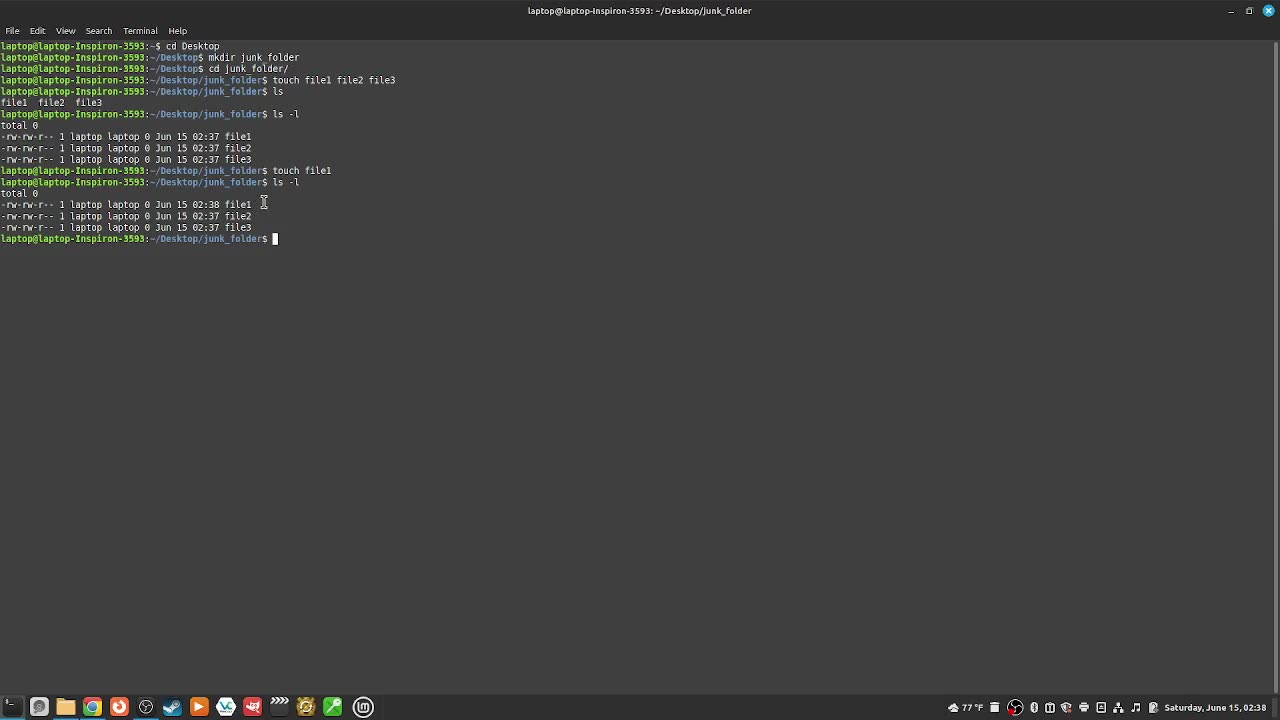
Task: Click the cursor at the last prompt
Action: (276, 239)
